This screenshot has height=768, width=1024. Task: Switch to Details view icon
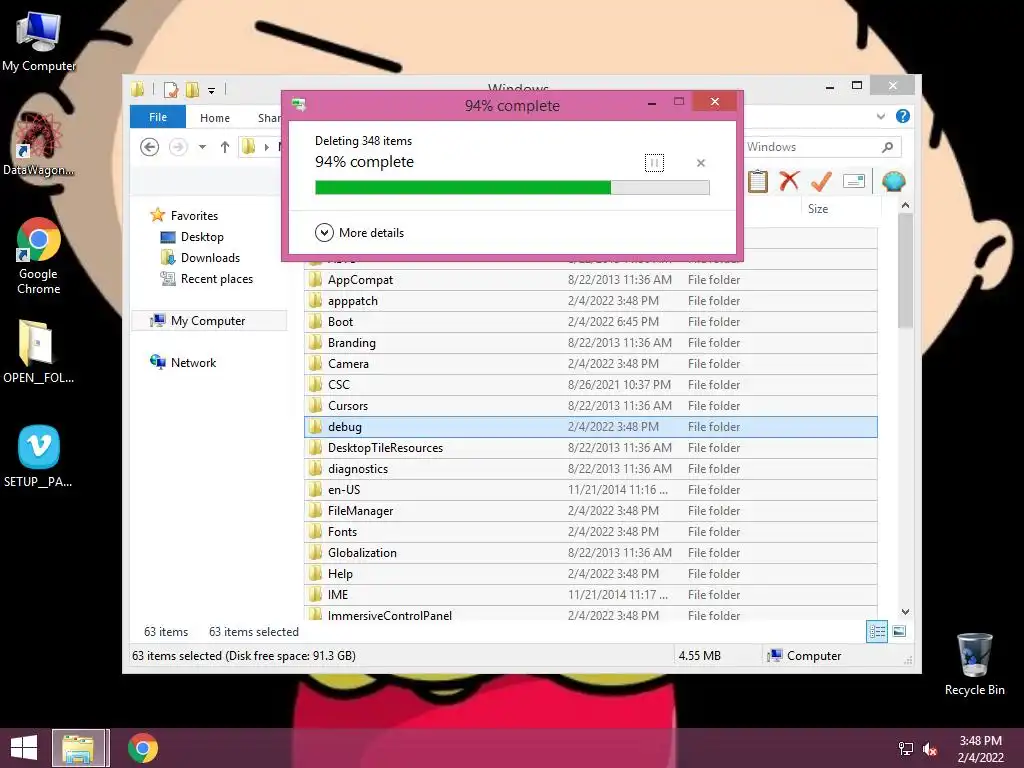click(x=876, y=632)
